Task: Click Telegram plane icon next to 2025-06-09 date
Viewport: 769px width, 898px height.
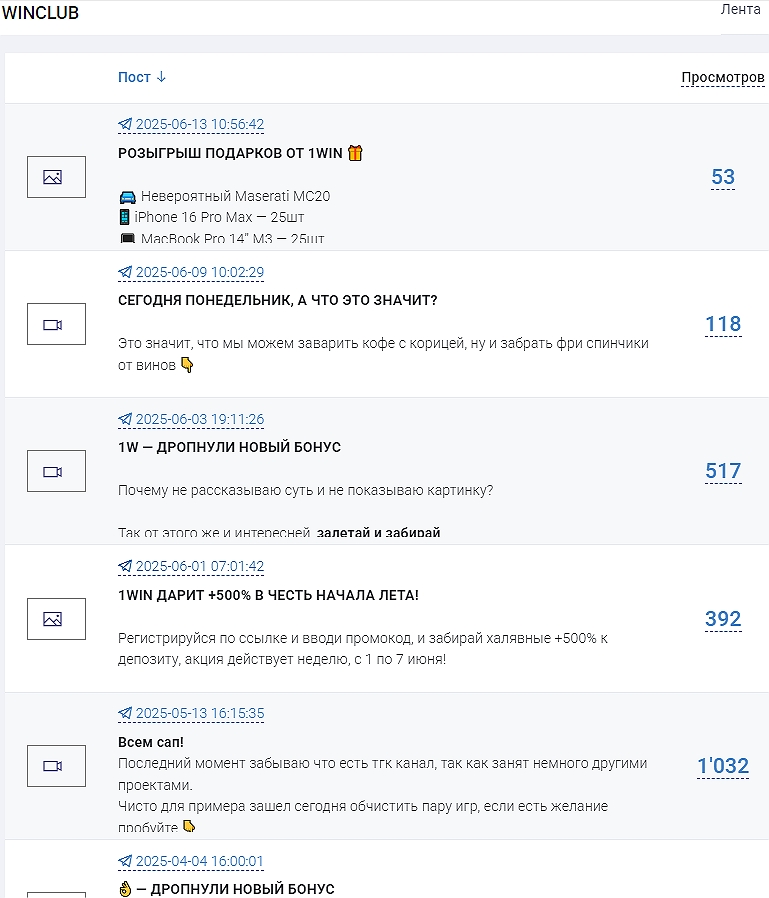Action: [x=125, y=272]
